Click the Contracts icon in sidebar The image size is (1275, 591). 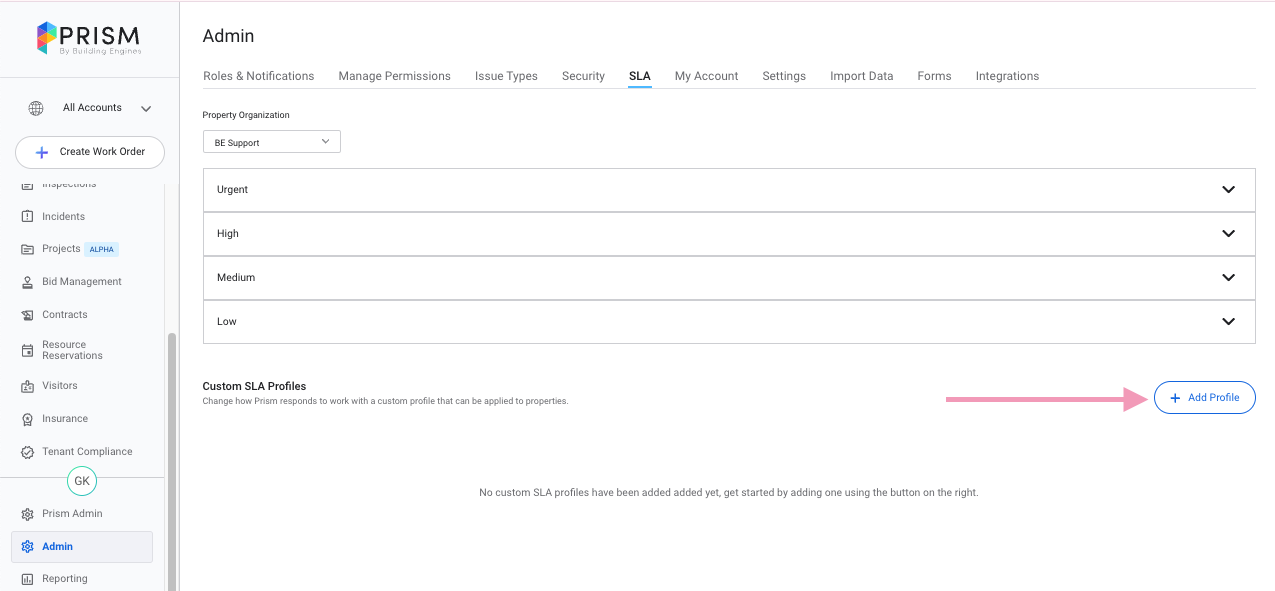(28, 315)
